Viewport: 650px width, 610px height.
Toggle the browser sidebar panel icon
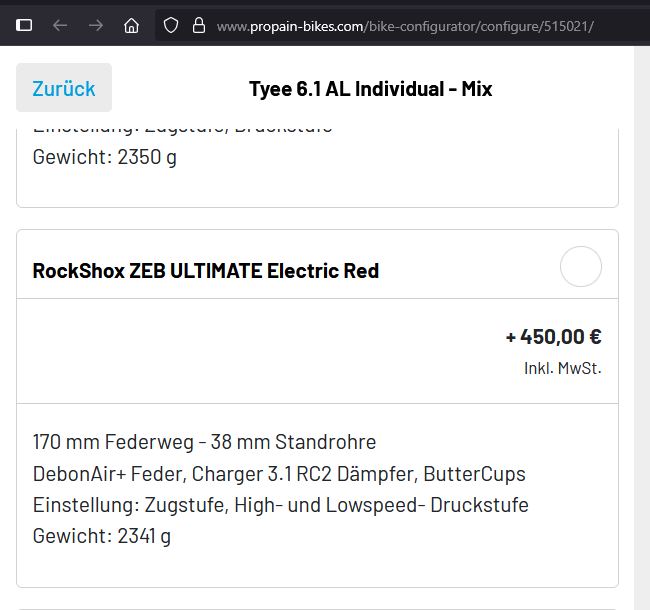click(24, 25)
